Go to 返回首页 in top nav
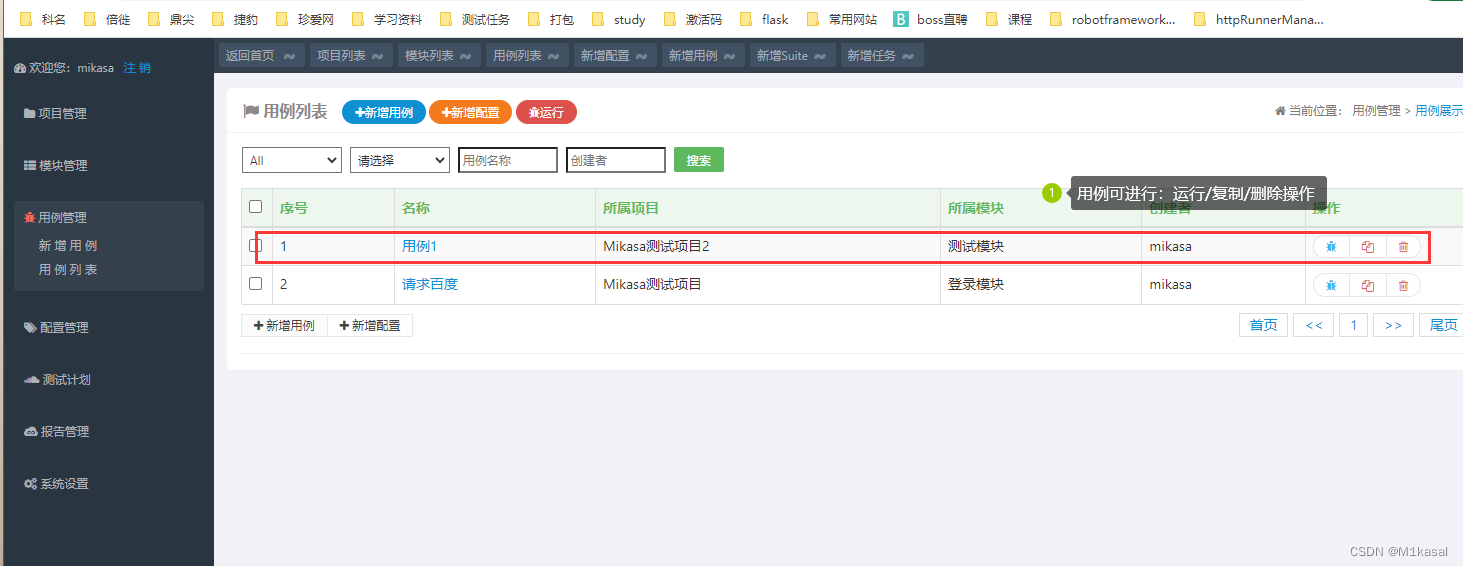1463x566 pixels. coord(261,56)
